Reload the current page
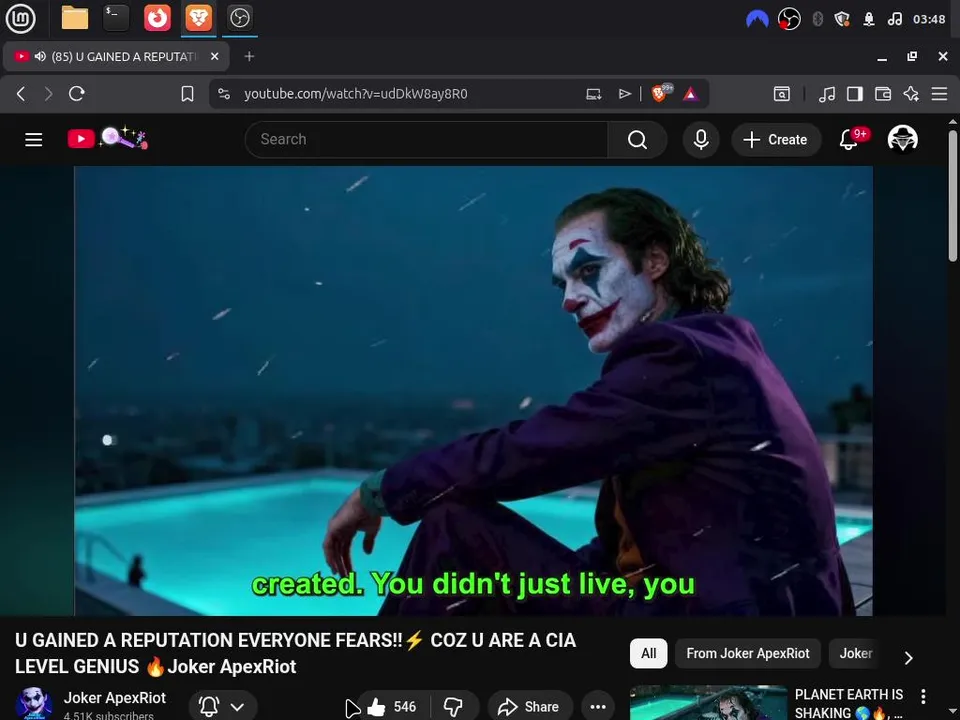Image resolution: width=960 pixels, height=720 pixels. [77, 94]
